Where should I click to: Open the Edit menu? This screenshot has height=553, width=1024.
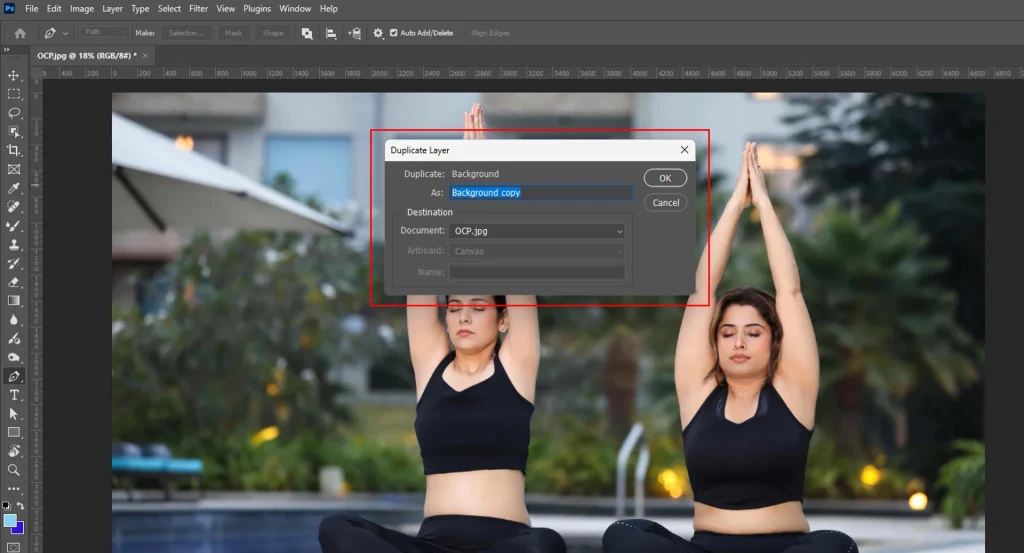coord(54,8)
